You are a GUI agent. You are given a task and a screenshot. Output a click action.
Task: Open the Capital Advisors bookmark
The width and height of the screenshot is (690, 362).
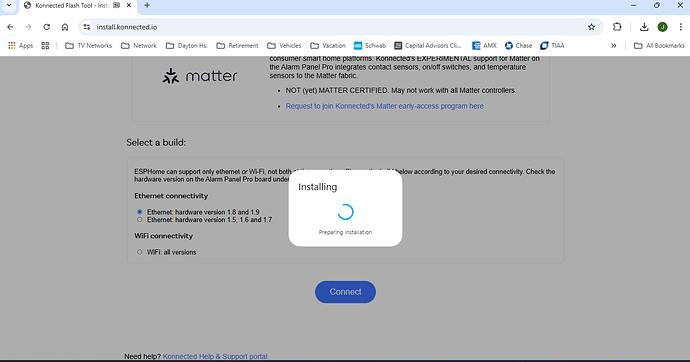(x=427, y=45)
